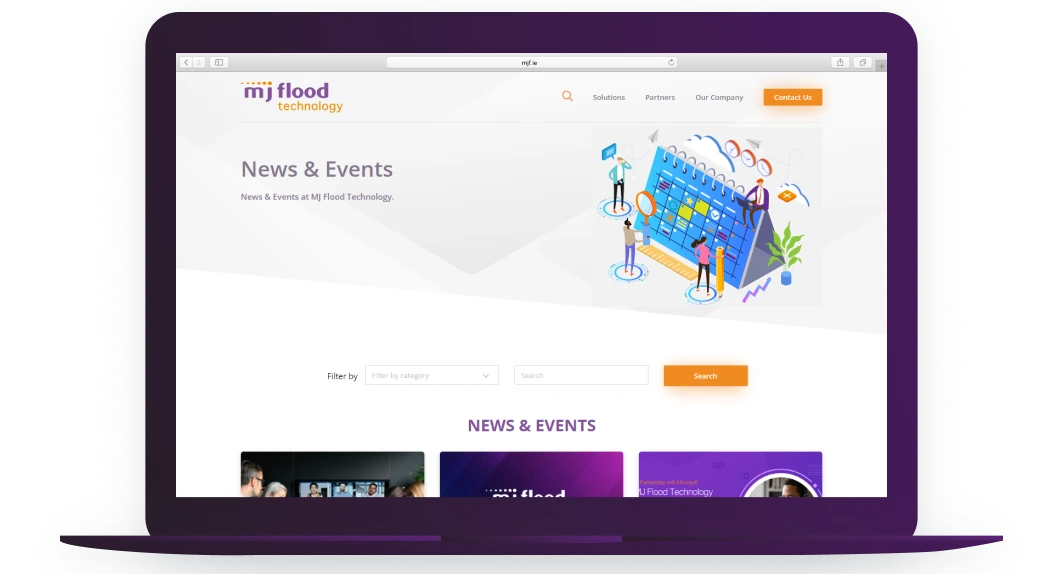This screenshot has height=574, width=1063.
Task: Click the browser forward arrow
Action: pos(199,62)
